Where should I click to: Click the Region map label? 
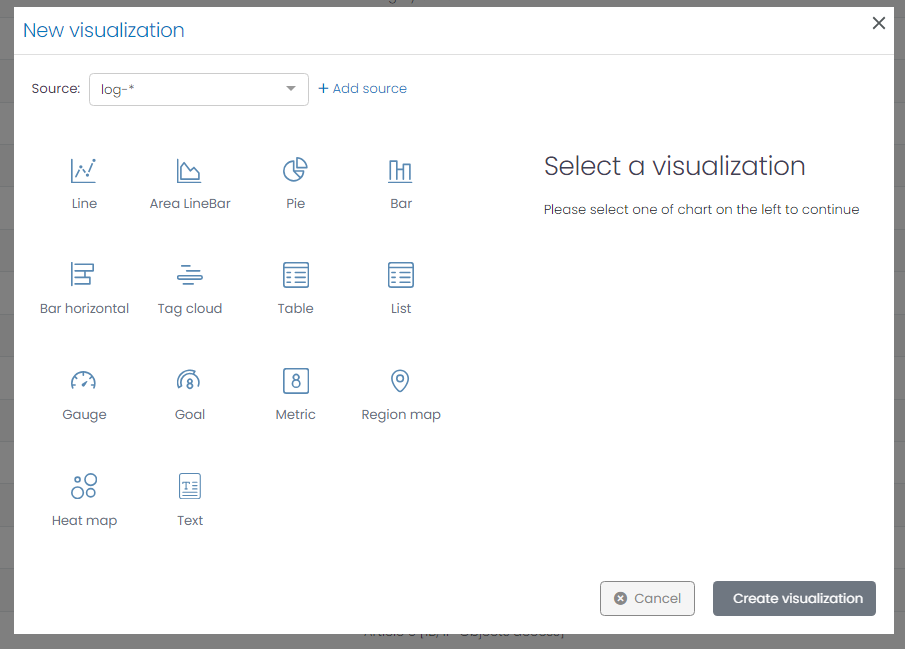point(401,415)
